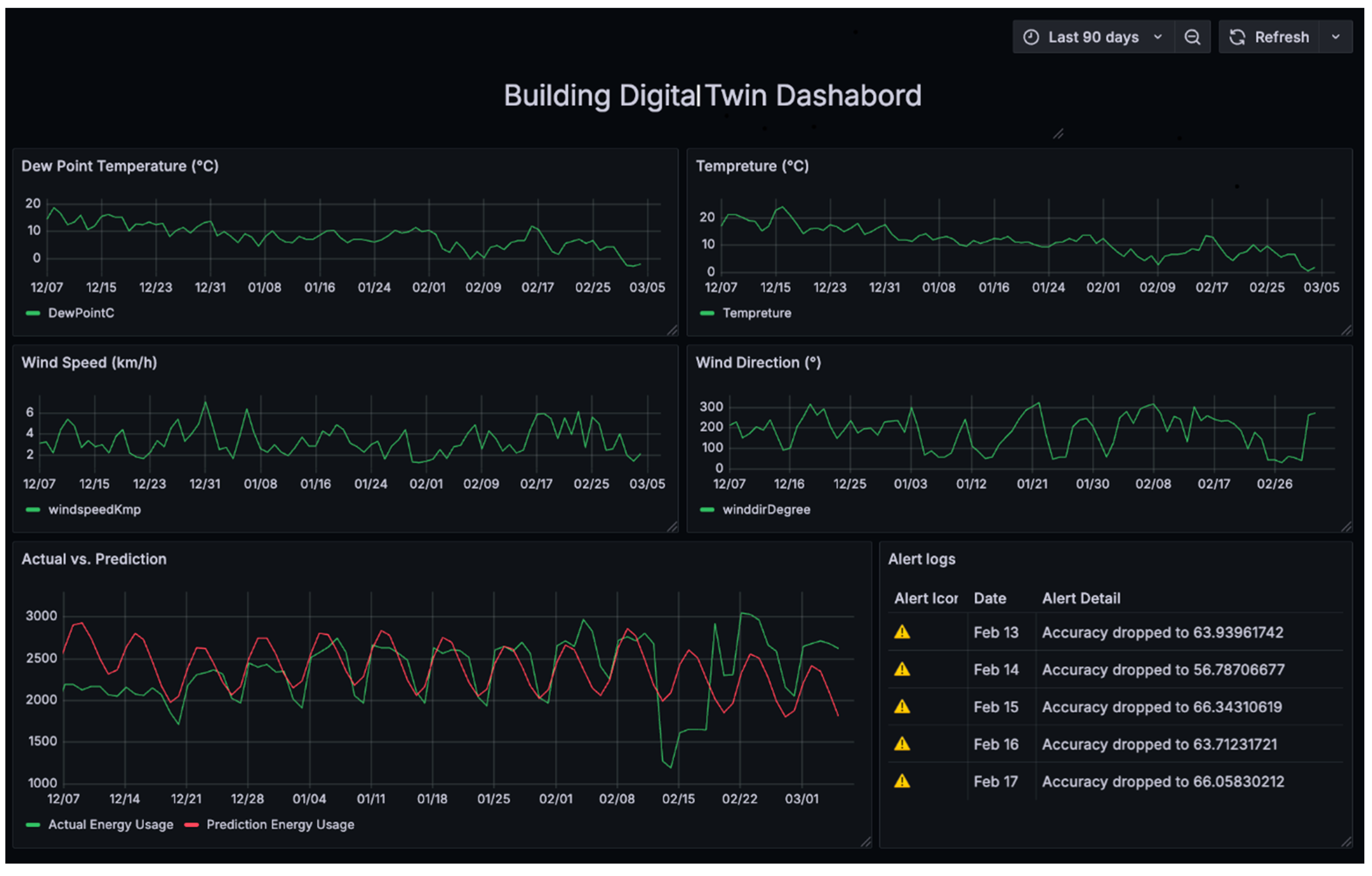Viewport: 1372px width, 876px height.
Task: Toggle the Prediction Energy Usage legend series
Action: point(280,825)
